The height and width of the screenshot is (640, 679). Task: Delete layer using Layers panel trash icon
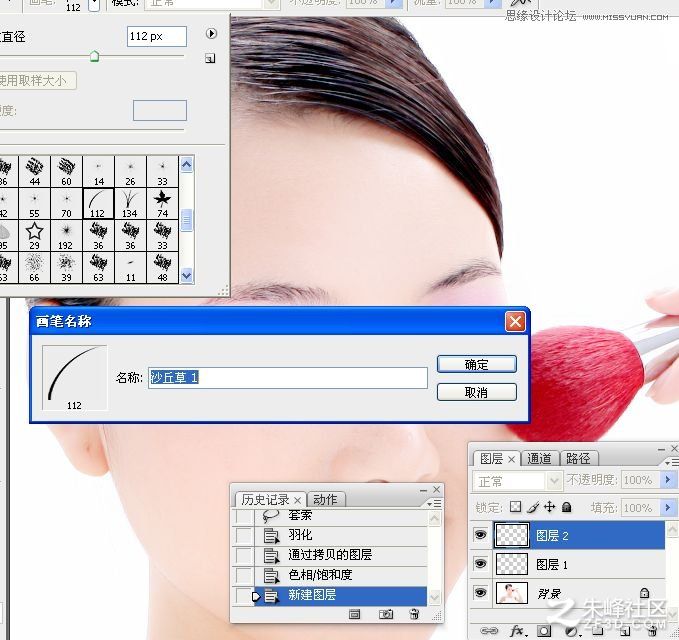(x=653, y=630)
